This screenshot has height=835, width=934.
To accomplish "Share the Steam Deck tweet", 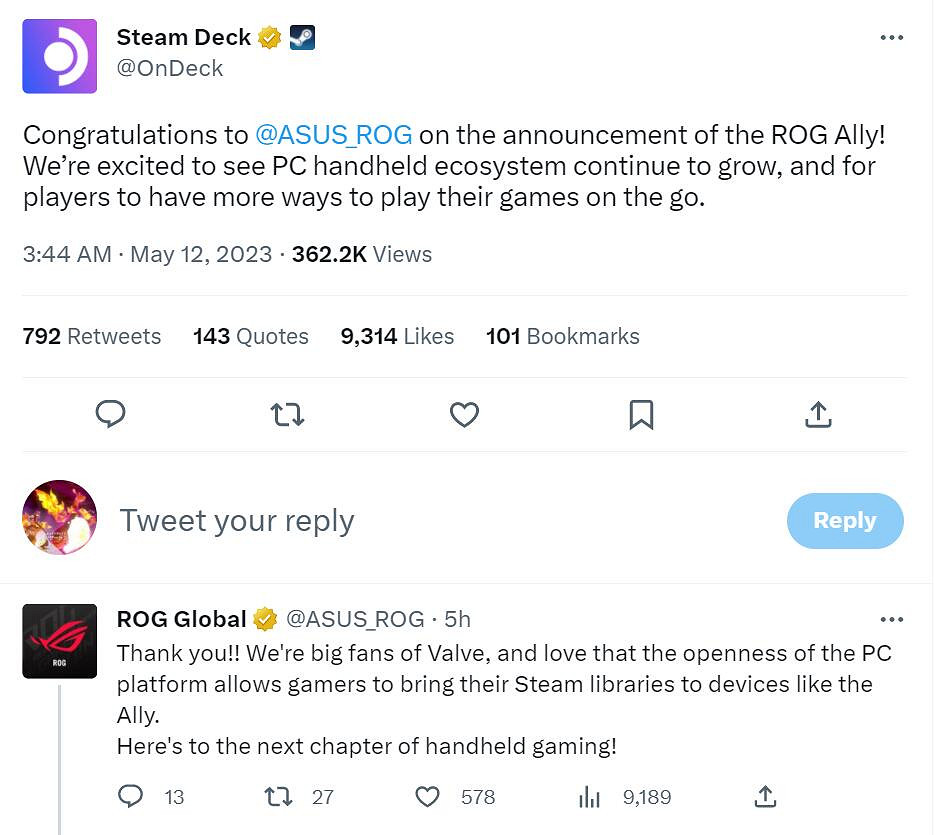I will point(818,414).
